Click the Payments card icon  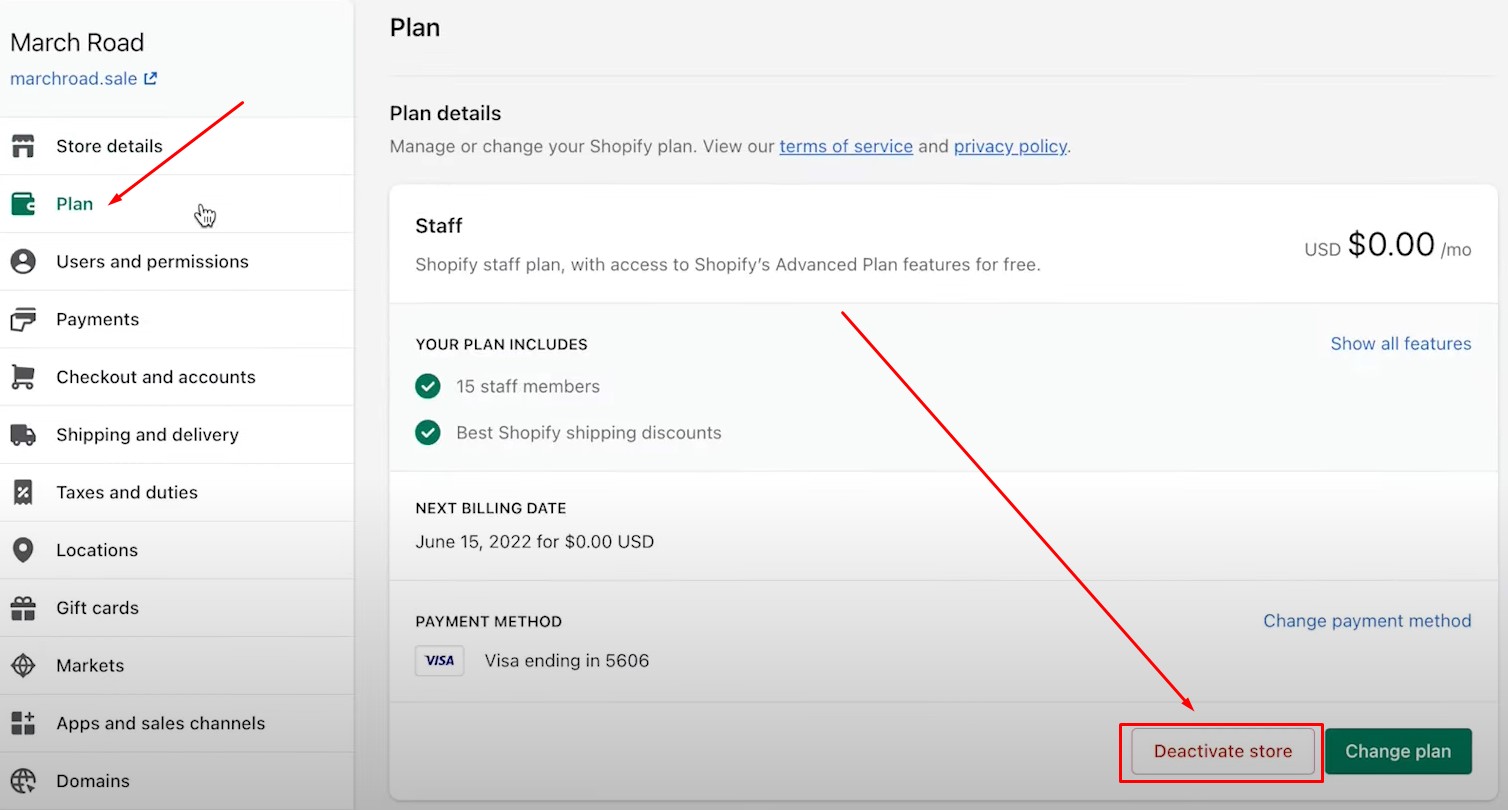23,320
